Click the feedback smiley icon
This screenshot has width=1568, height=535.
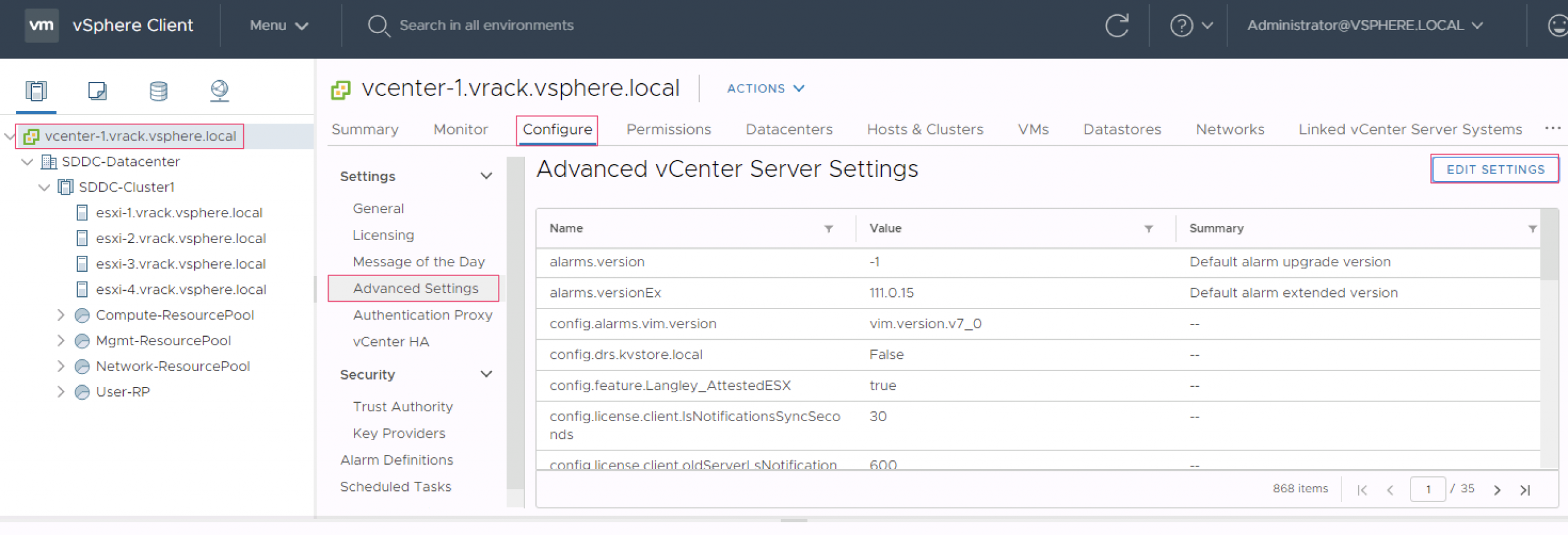[x=1557, y=26]
